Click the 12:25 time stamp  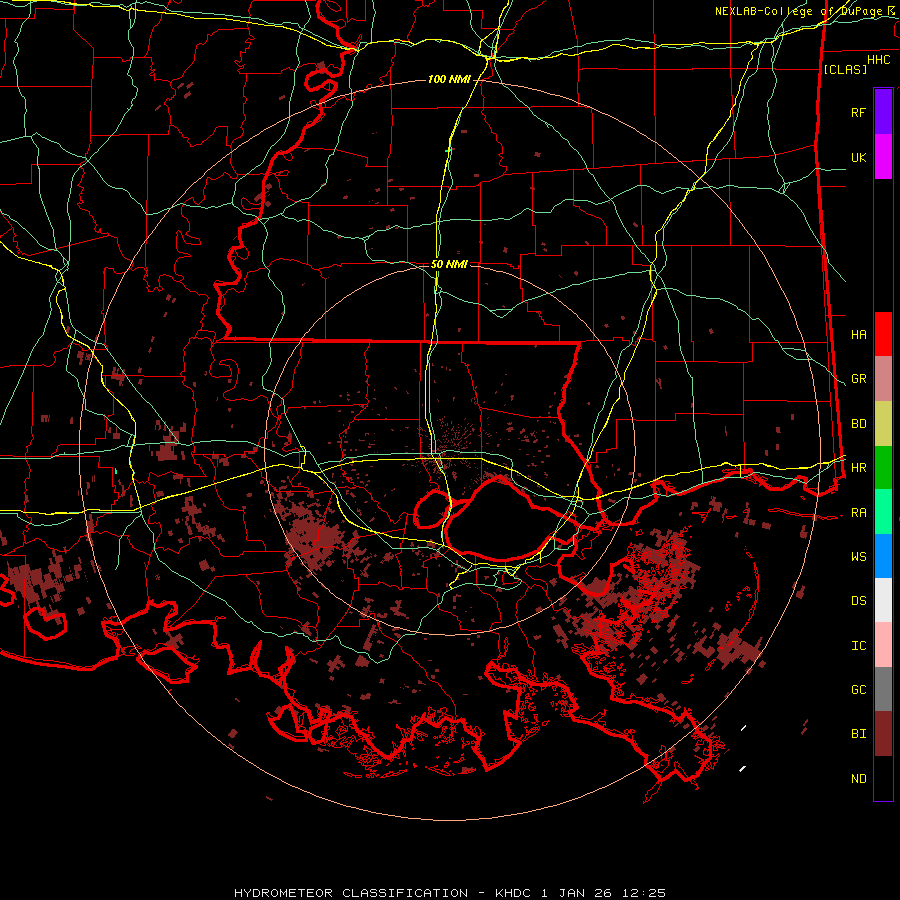pos(643,893)
